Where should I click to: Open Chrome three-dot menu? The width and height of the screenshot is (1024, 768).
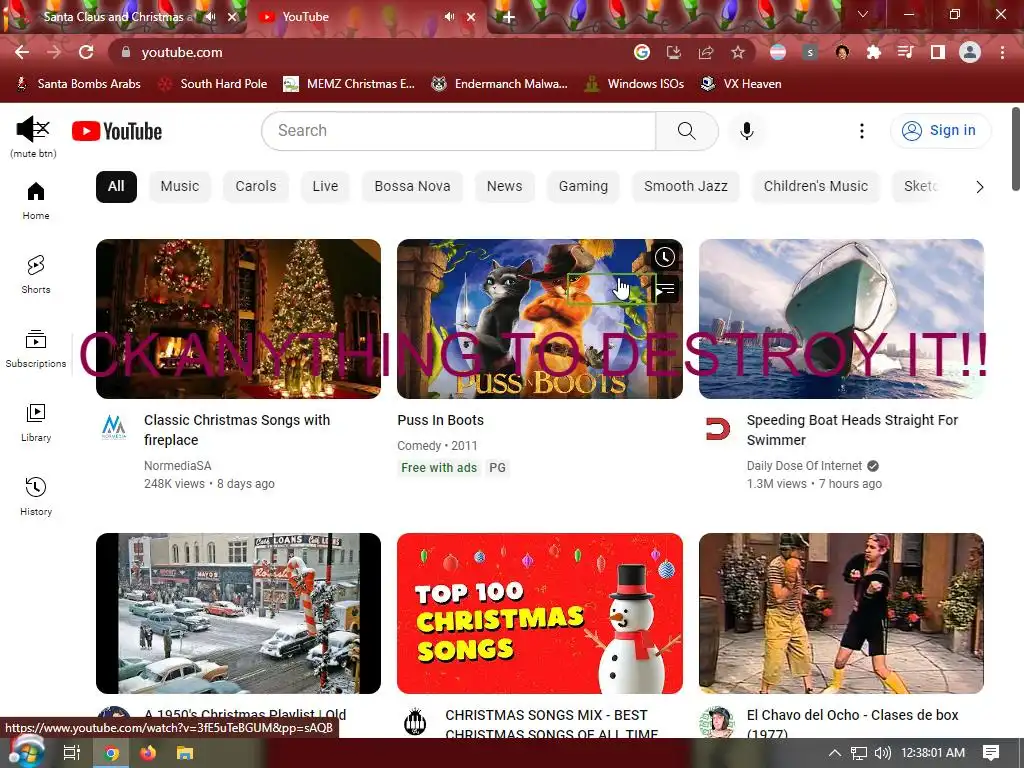point(1002,52)
